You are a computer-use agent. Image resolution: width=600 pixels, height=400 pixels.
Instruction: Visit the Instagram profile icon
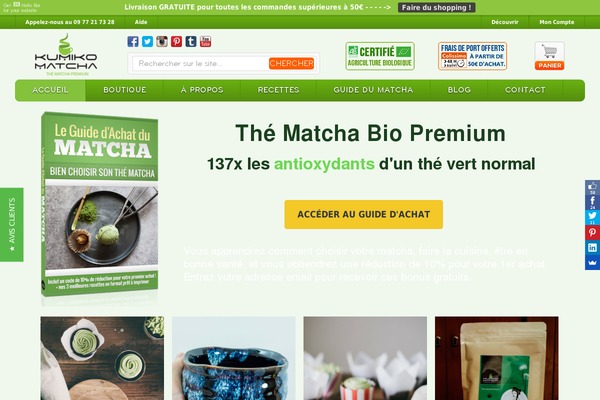(x=162, y=41)
